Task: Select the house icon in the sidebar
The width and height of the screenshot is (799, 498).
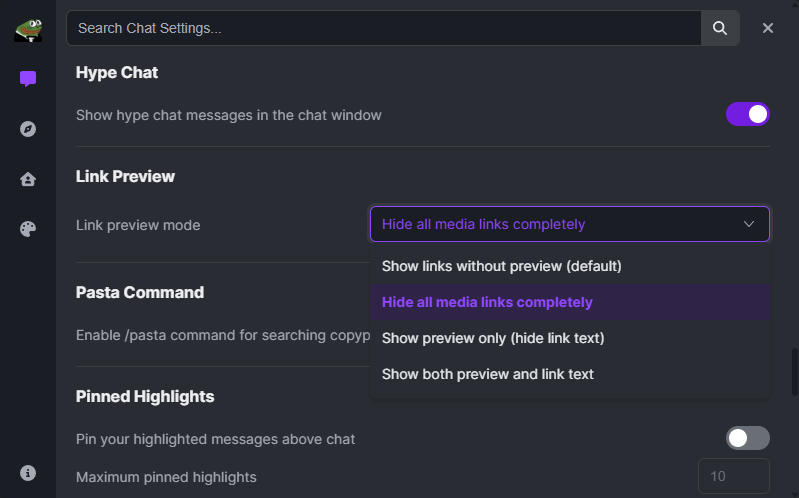Action: pyautogui.click(x=28, y=179)
